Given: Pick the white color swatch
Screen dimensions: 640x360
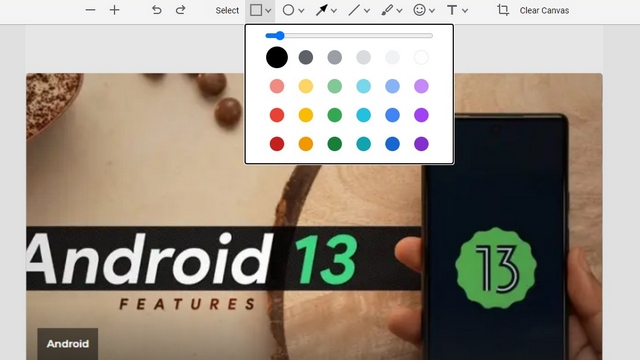Looking at the screenshot, I should click(x=421, y=57).
